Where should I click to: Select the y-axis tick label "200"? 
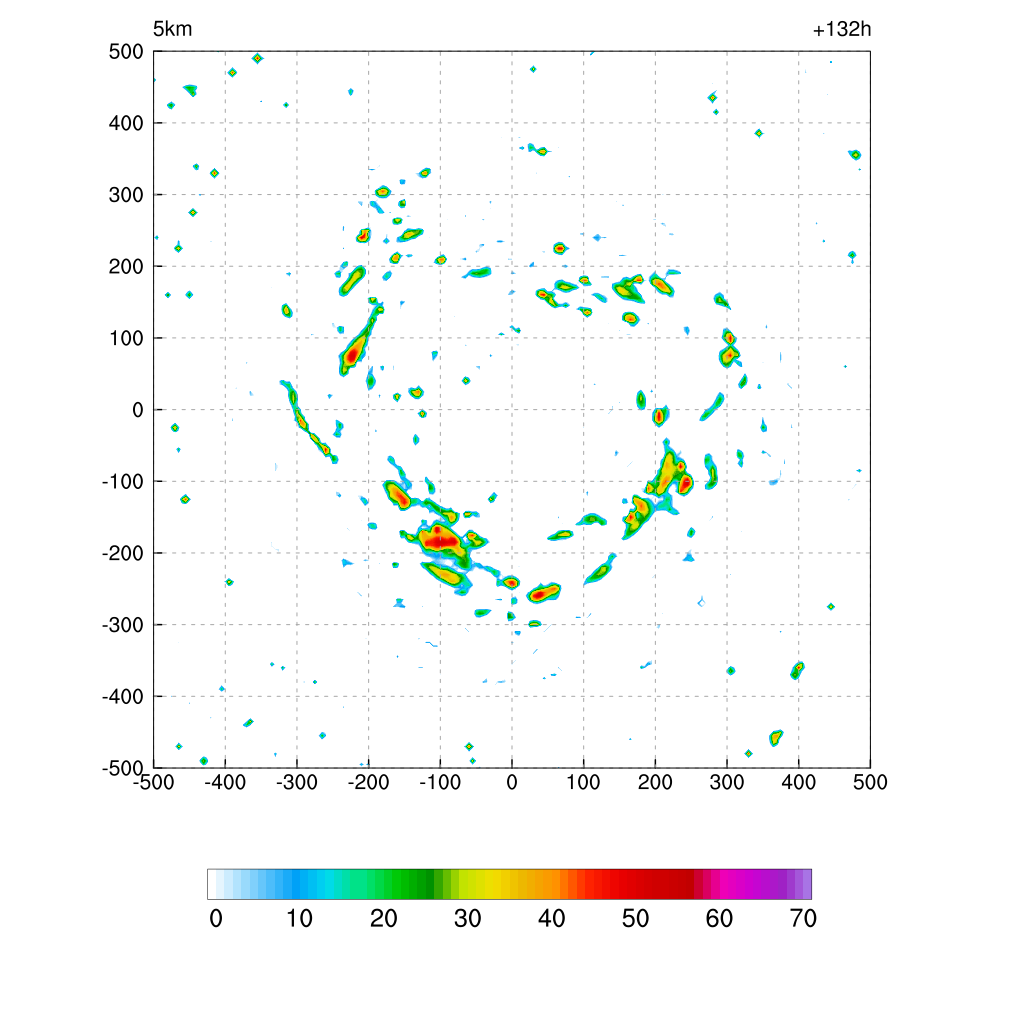126,266
